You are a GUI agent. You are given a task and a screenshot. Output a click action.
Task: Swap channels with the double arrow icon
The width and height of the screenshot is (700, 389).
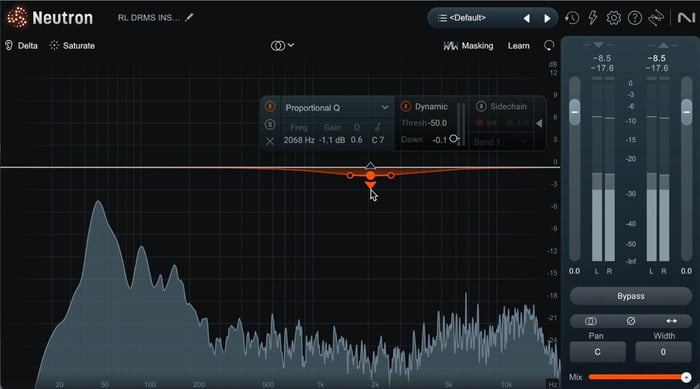(x=671, y=321)
